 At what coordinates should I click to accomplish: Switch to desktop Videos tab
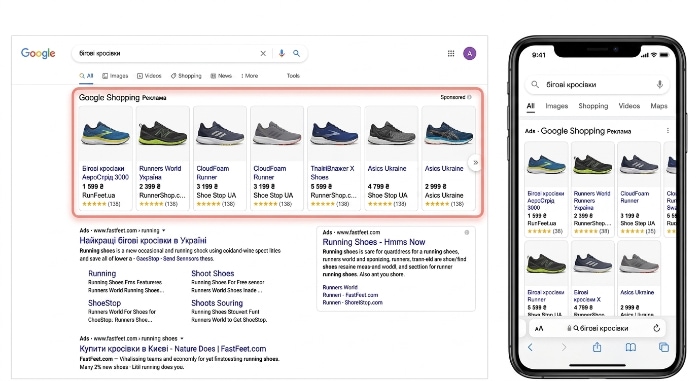pos(149,76)
